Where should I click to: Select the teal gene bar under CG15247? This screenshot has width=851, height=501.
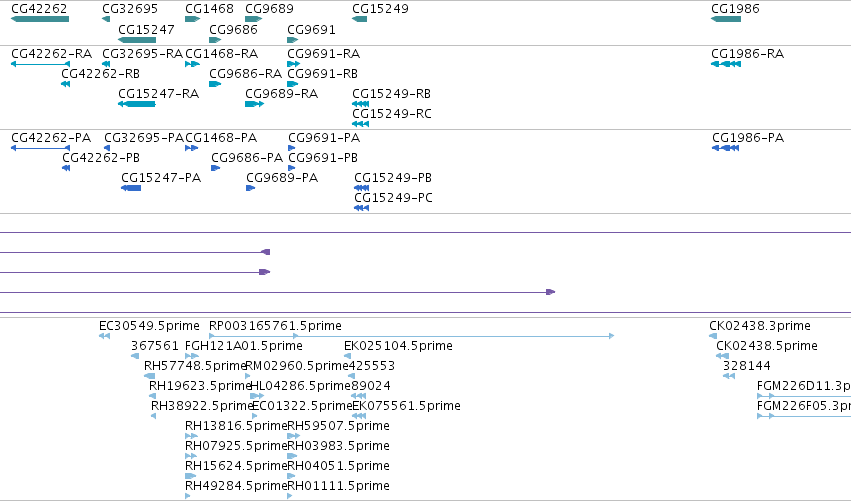(137, 40)
